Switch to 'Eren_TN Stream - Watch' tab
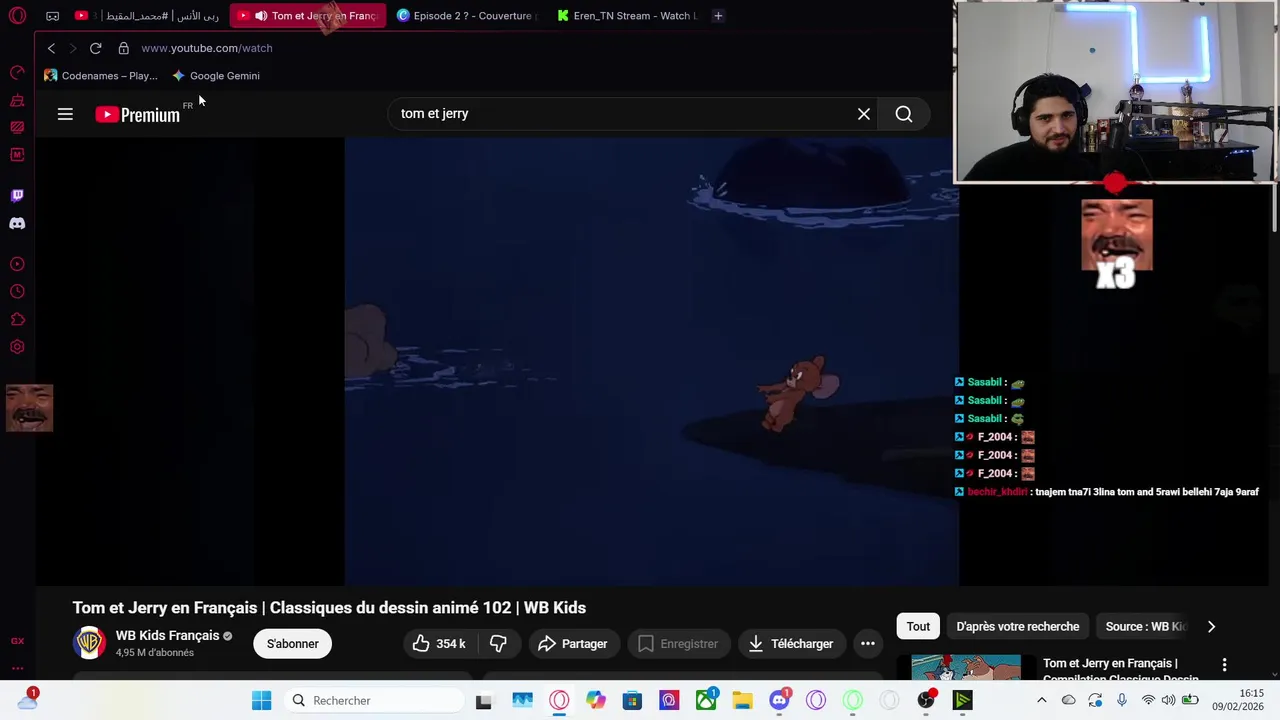This screenshot has width=1280, height=720. [x=627, y=16]
